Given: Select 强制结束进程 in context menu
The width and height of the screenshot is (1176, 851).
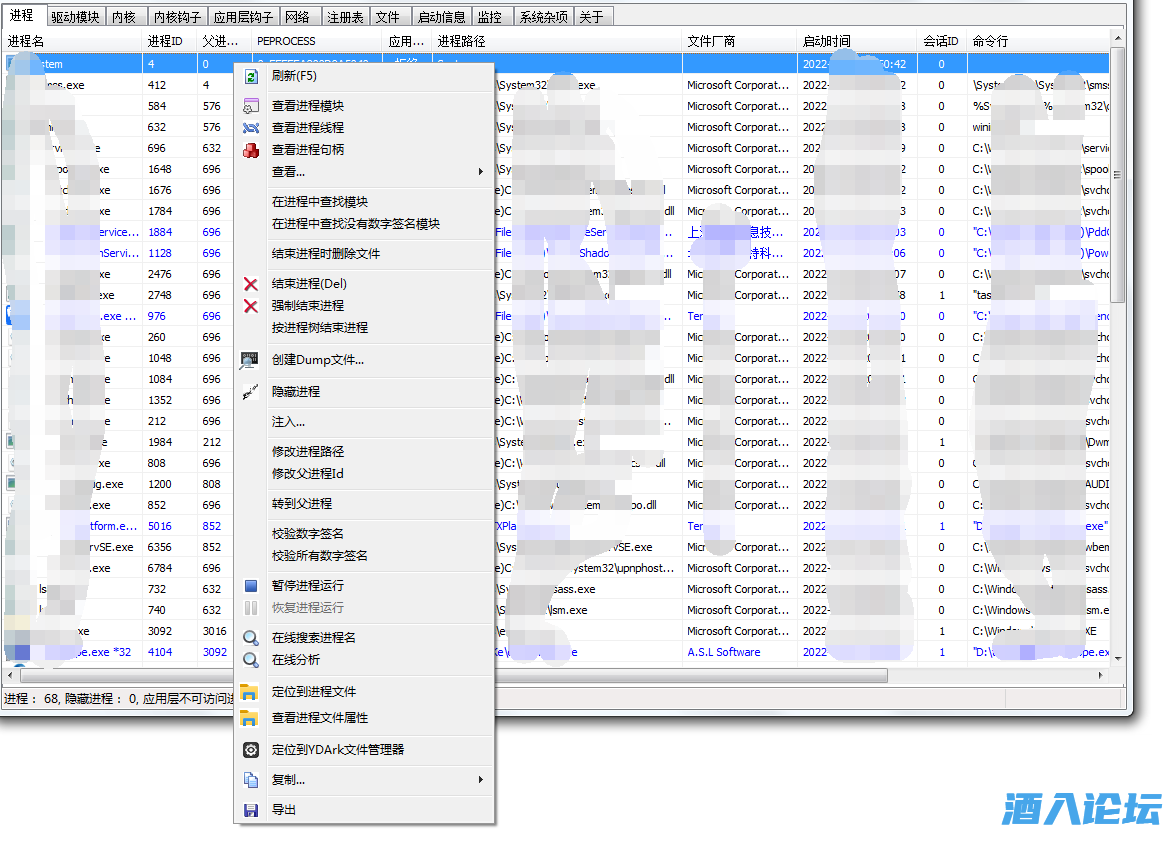Looking at the screenshot, I should [x=308, y=306].
